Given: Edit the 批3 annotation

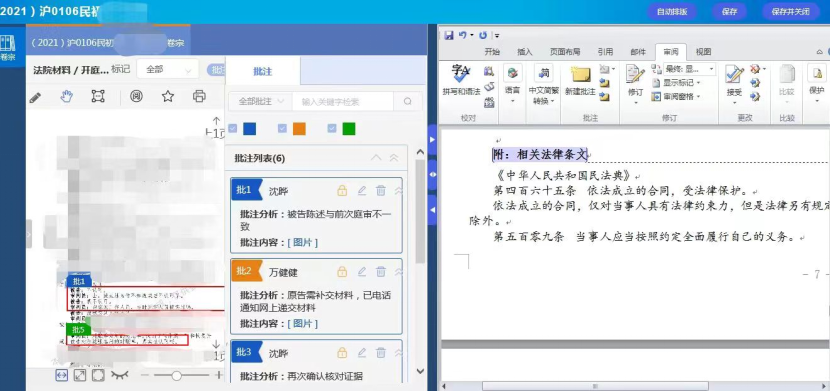Looking at the screenshot, I should (362, 353).
